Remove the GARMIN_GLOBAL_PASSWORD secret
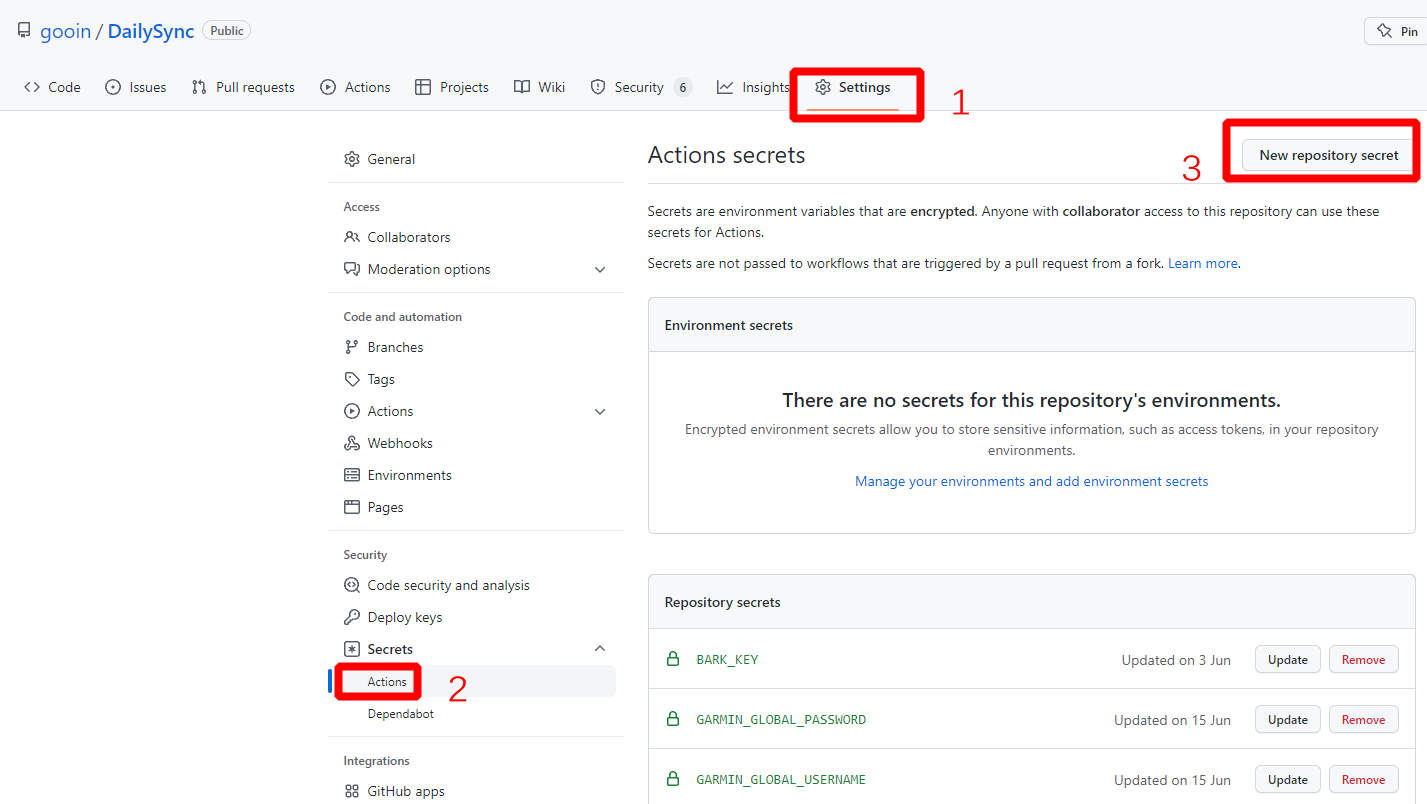1427x804 pixels. pos(1364,719)
